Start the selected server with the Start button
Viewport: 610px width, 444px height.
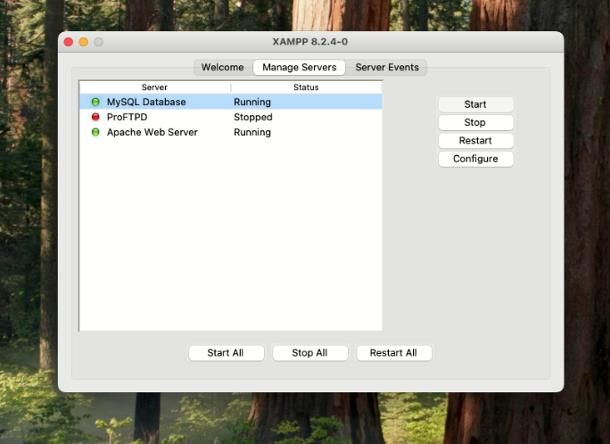pyautogui.click(x=475, y=104)
